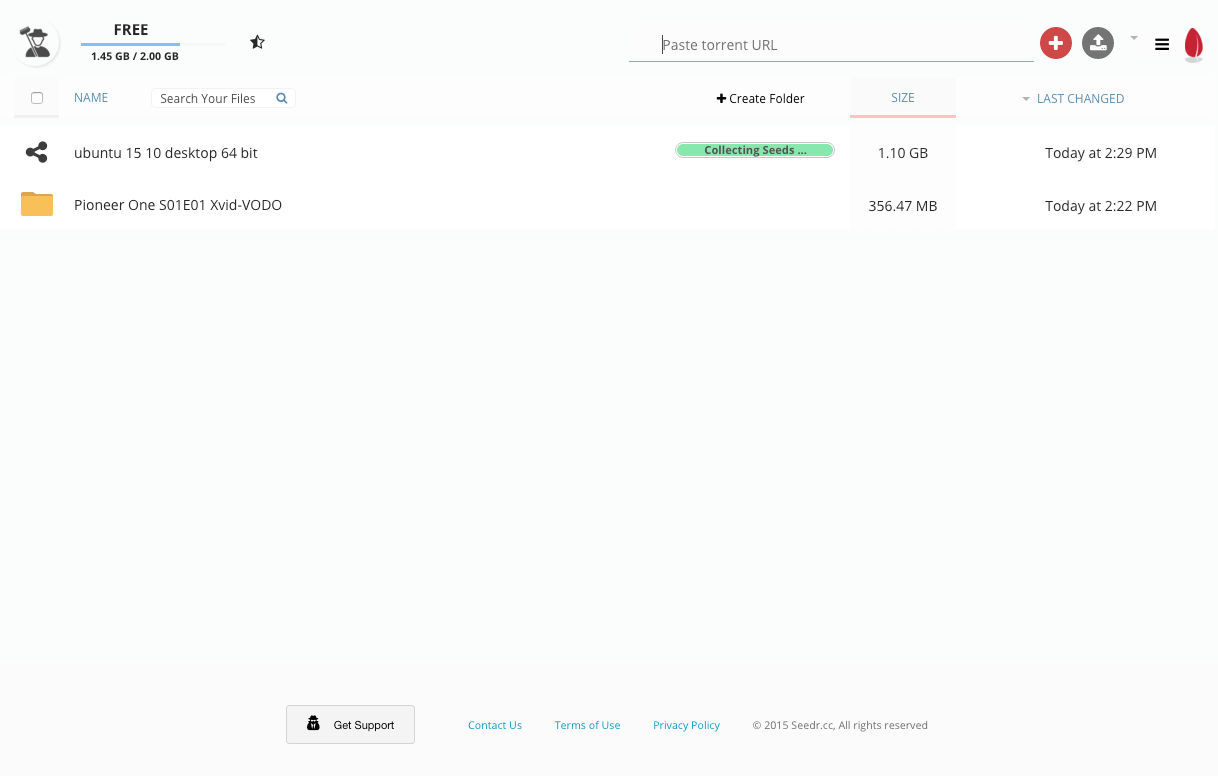Click the red plus add torrent button
This screenshot has width=1218, height=776.
click(x=1055, y=43)
